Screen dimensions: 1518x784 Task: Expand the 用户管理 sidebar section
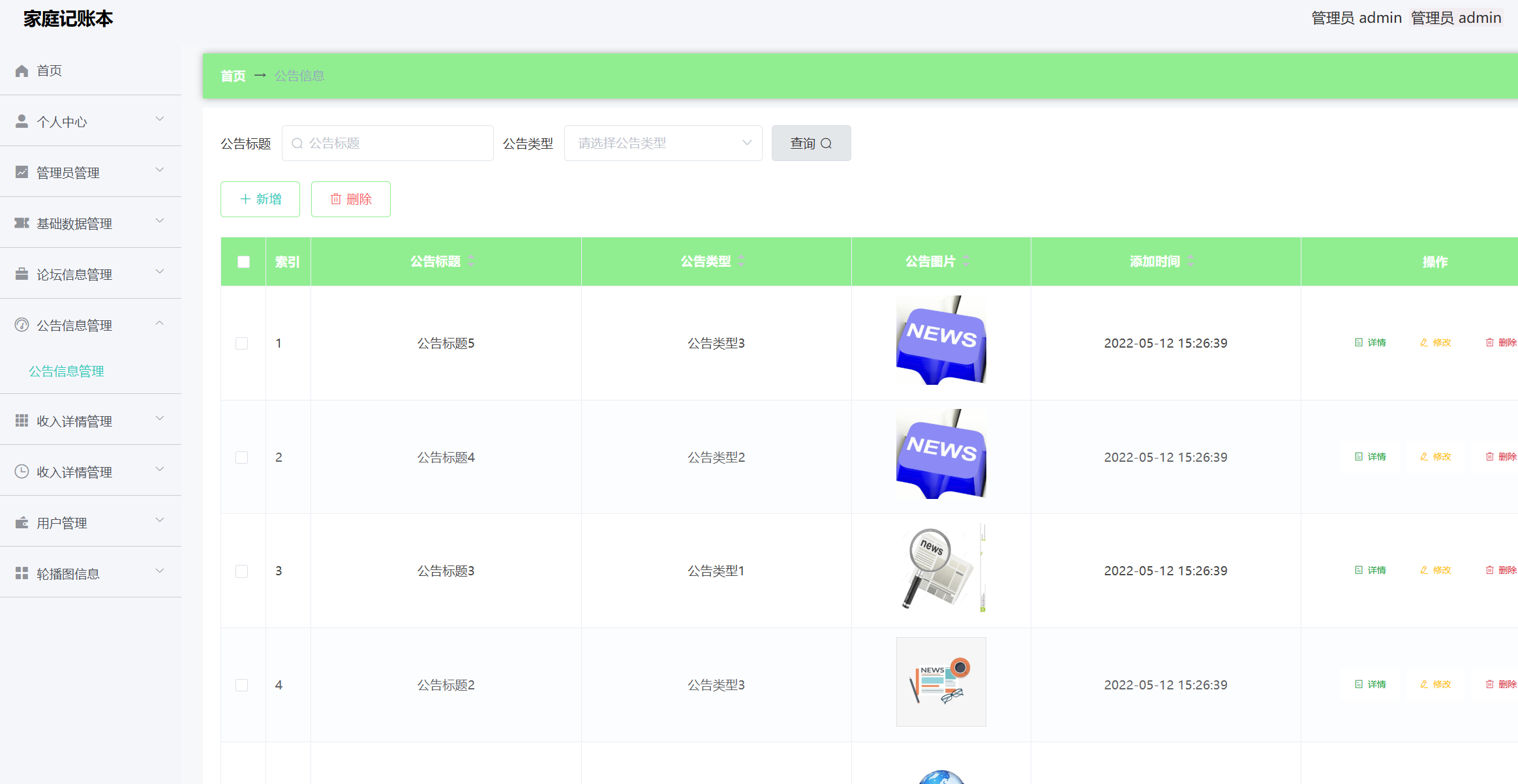[x=91, y=522]
